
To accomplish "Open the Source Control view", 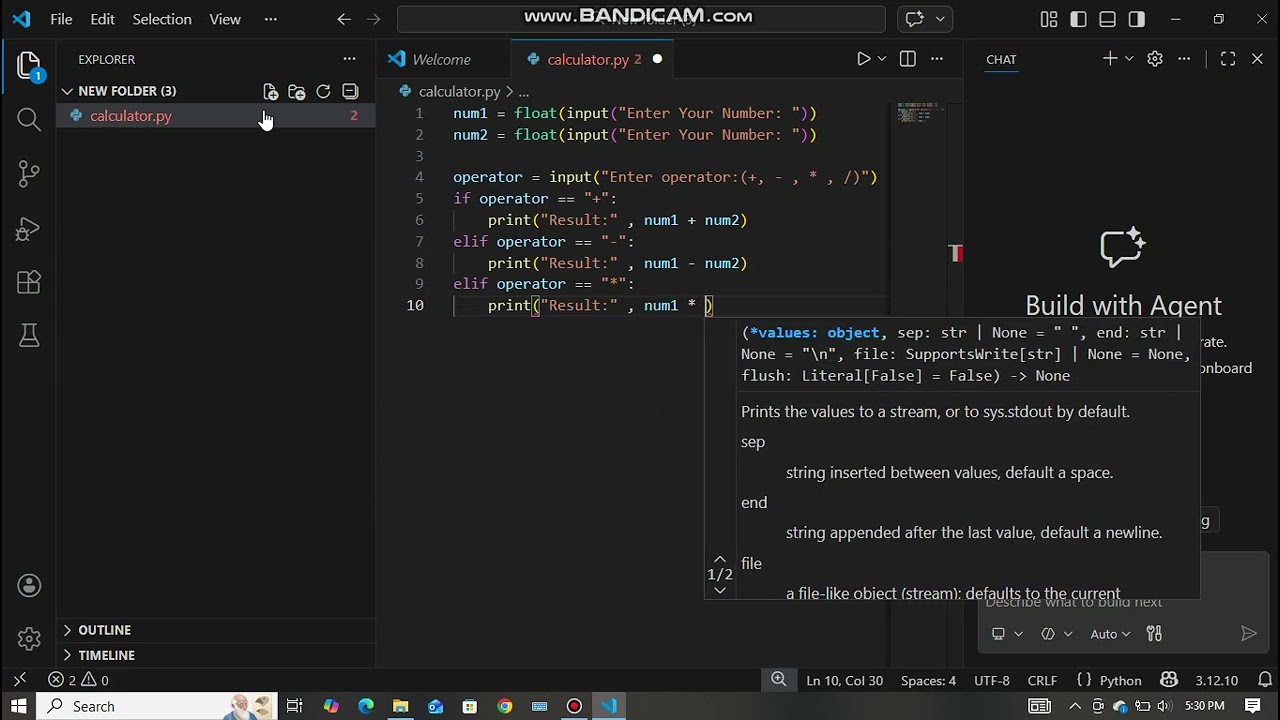I will [x=29, y=174].
